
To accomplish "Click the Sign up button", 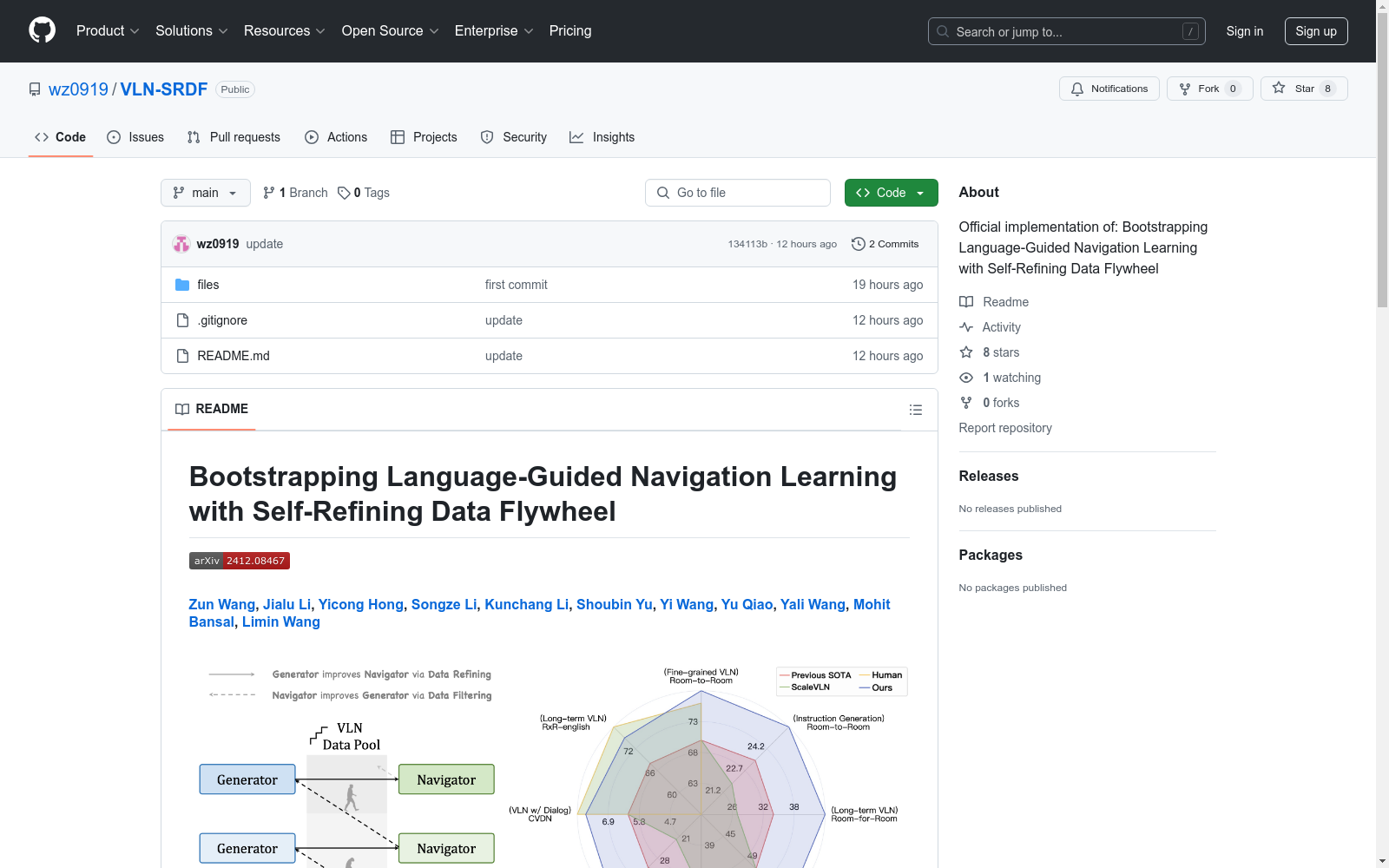I will [x=1316, y=31].
